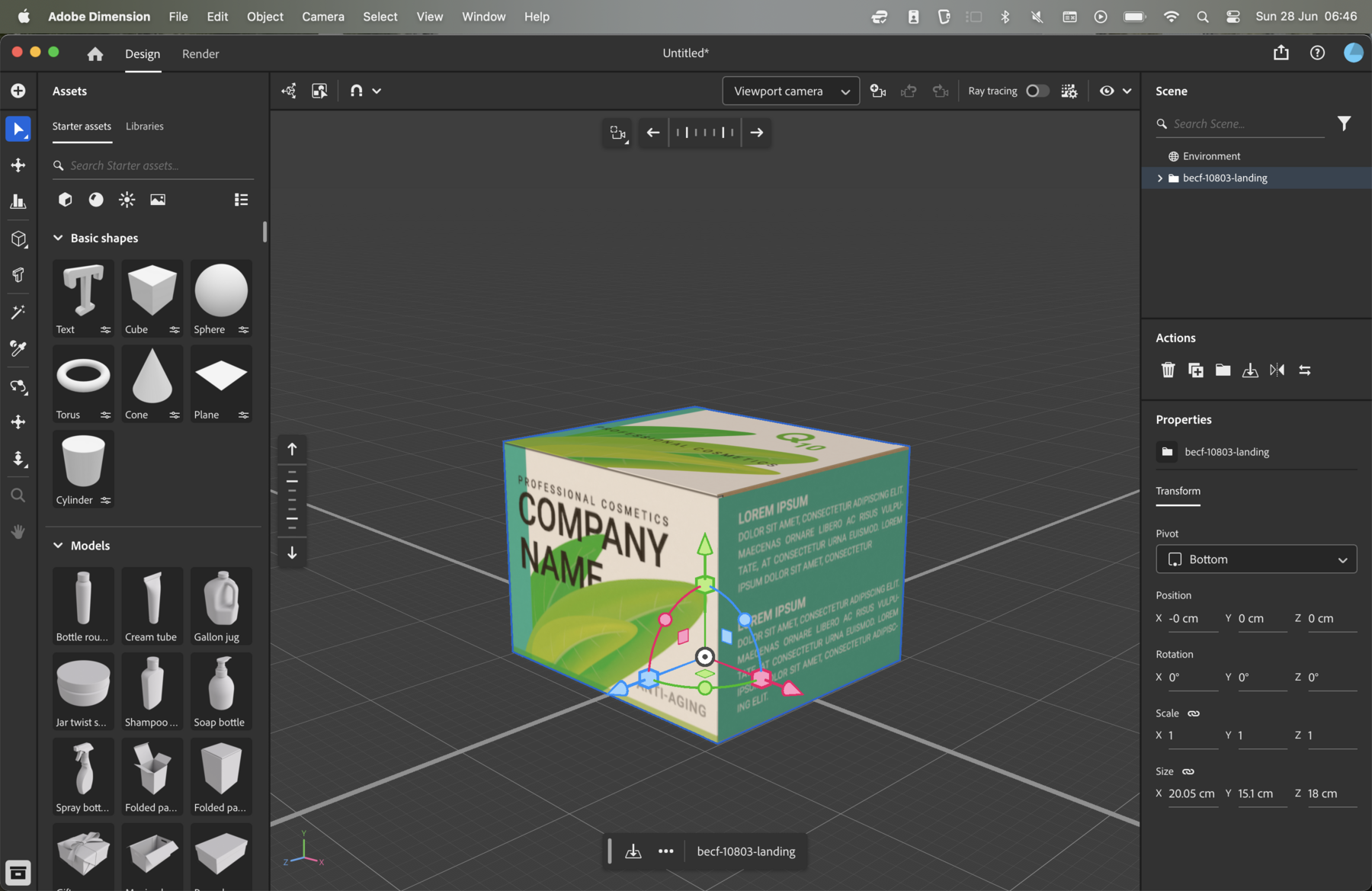1372x891 pixels.
Task: Select the Pan camera tool
Action: click(18, 421)
